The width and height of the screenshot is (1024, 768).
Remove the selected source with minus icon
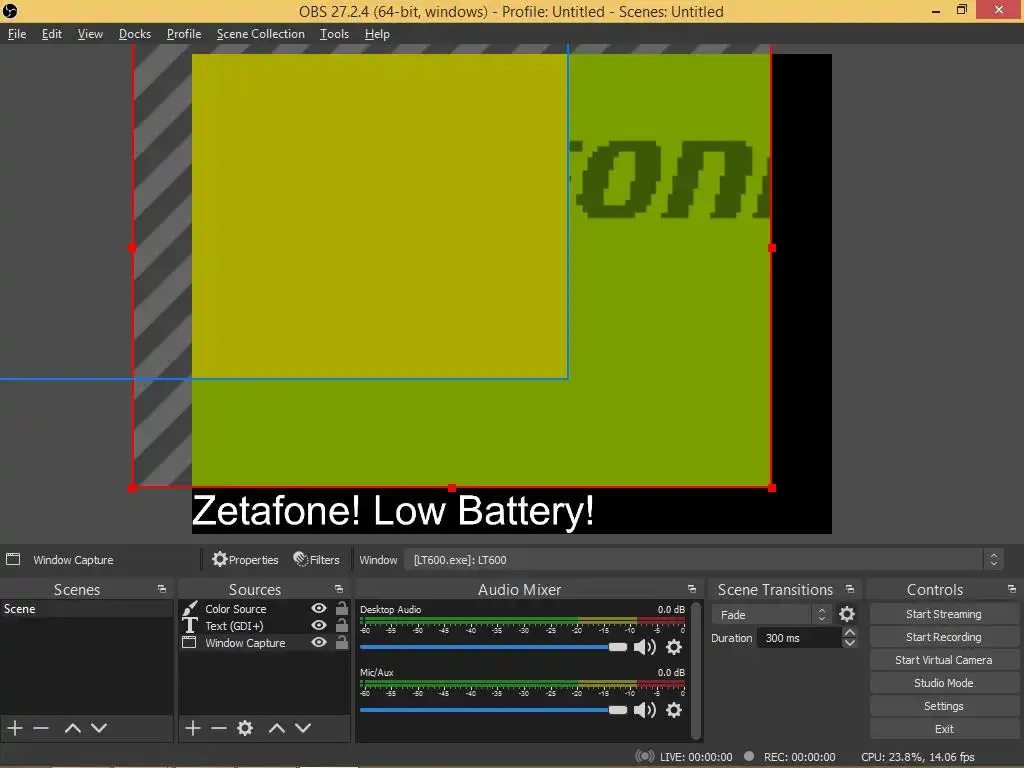click(219, 728)
